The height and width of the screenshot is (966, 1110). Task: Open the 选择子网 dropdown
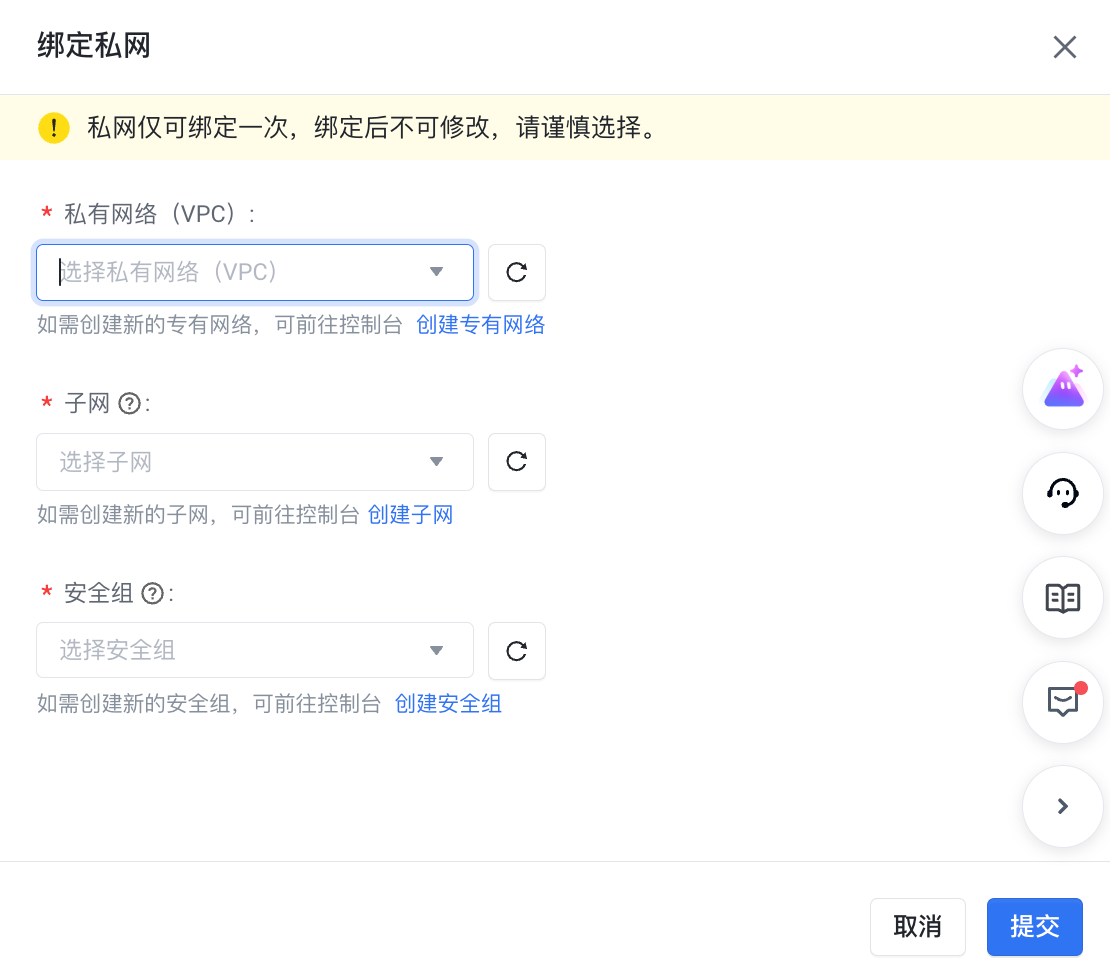[x=255, y=462]
